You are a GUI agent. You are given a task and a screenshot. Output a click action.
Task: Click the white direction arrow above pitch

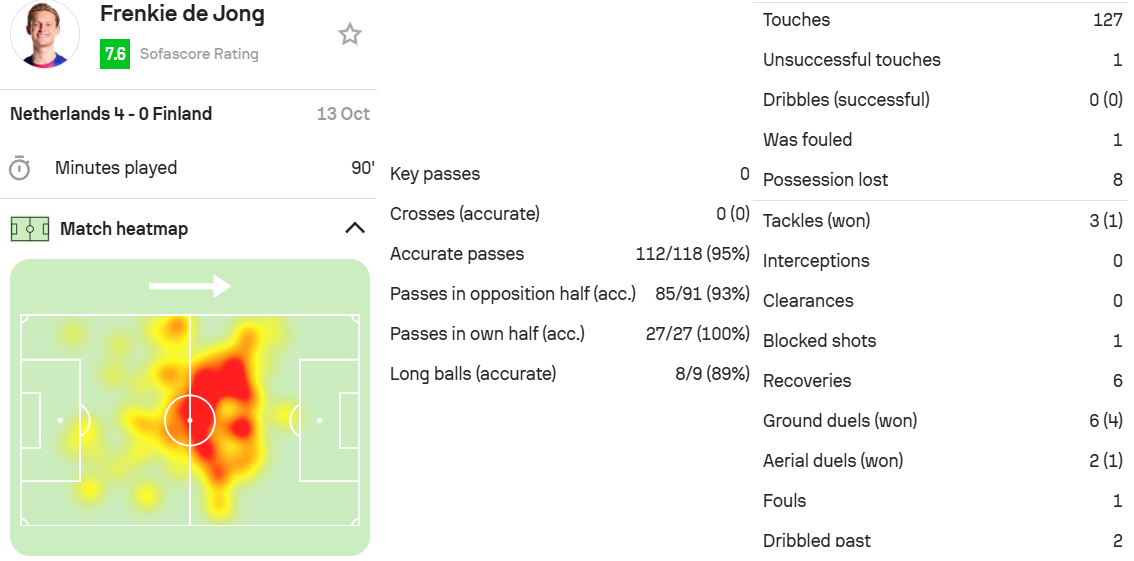[190, 287]
